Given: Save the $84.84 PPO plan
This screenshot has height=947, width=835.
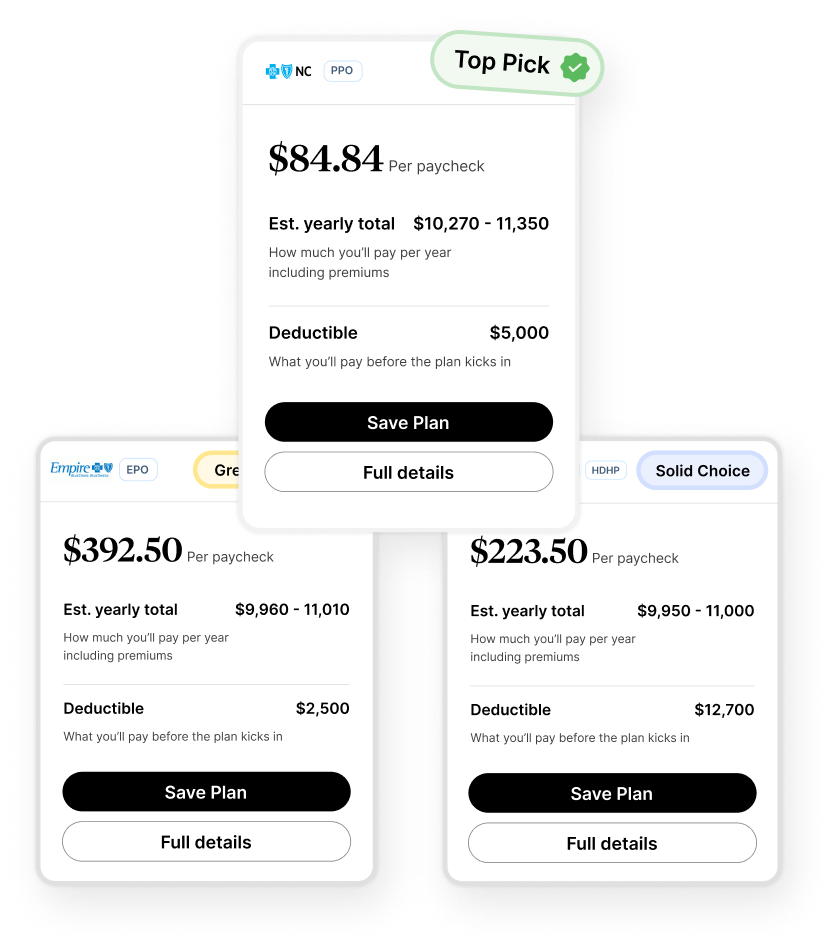Looking at the screenshot, I should [408, 422].
